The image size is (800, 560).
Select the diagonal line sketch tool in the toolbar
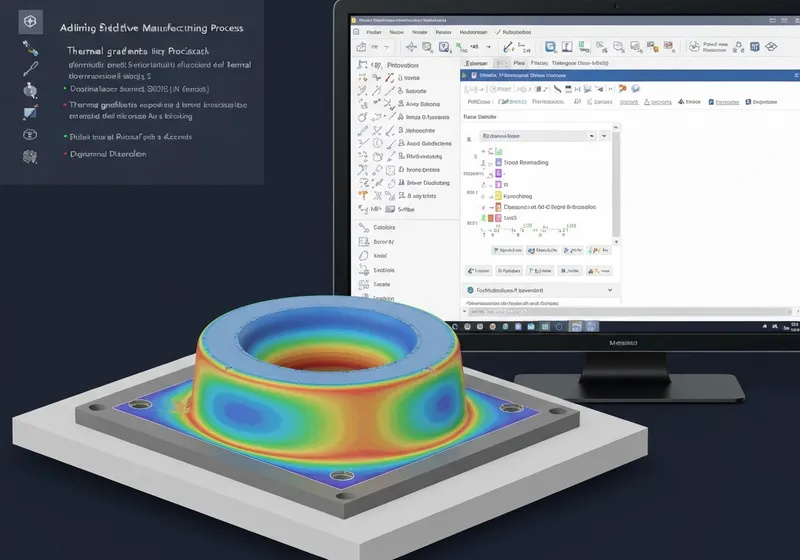(508, 47)
